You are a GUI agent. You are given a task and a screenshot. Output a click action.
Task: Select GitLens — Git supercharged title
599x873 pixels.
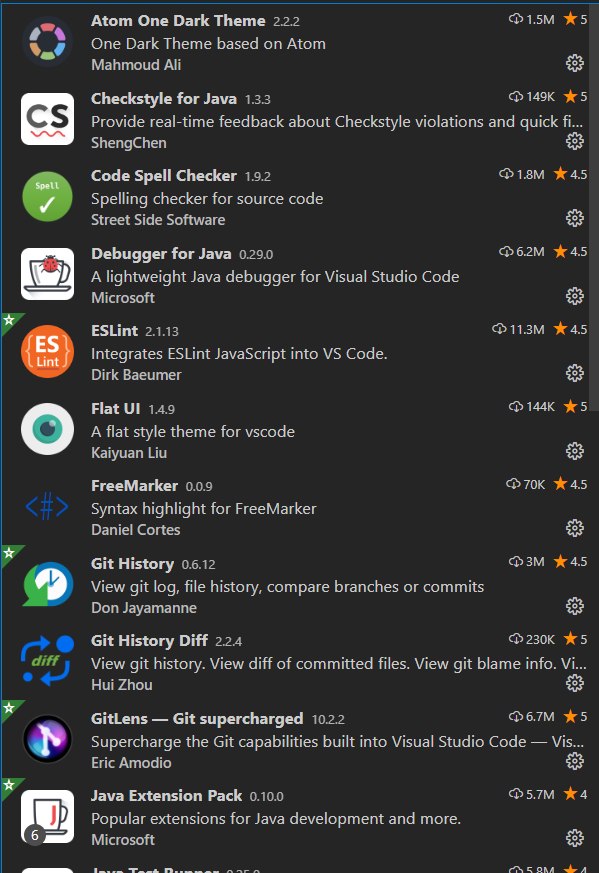tap(197, 718)
